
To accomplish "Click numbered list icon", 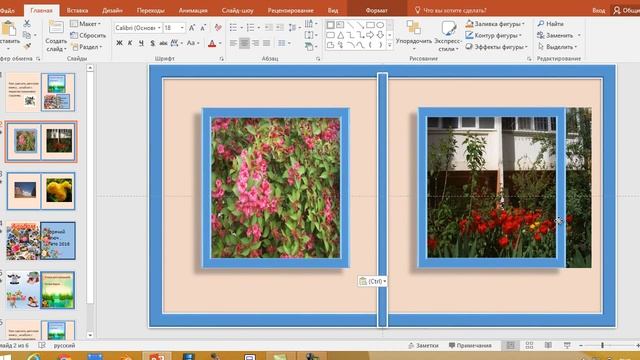I will 250,28.
